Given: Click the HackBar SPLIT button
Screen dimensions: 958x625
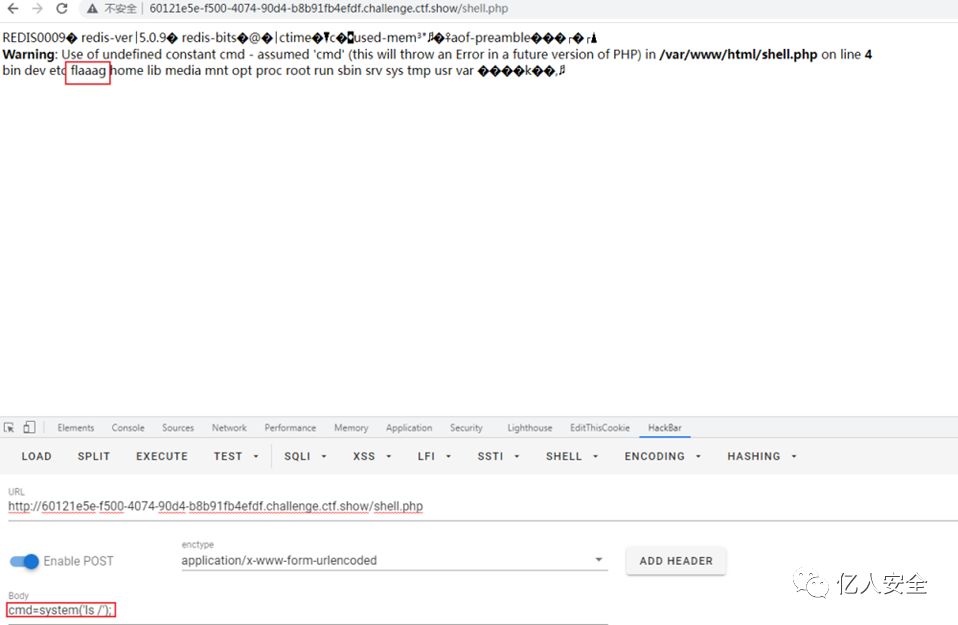Looking at the screenshot, I should click(x=93, y=456).
